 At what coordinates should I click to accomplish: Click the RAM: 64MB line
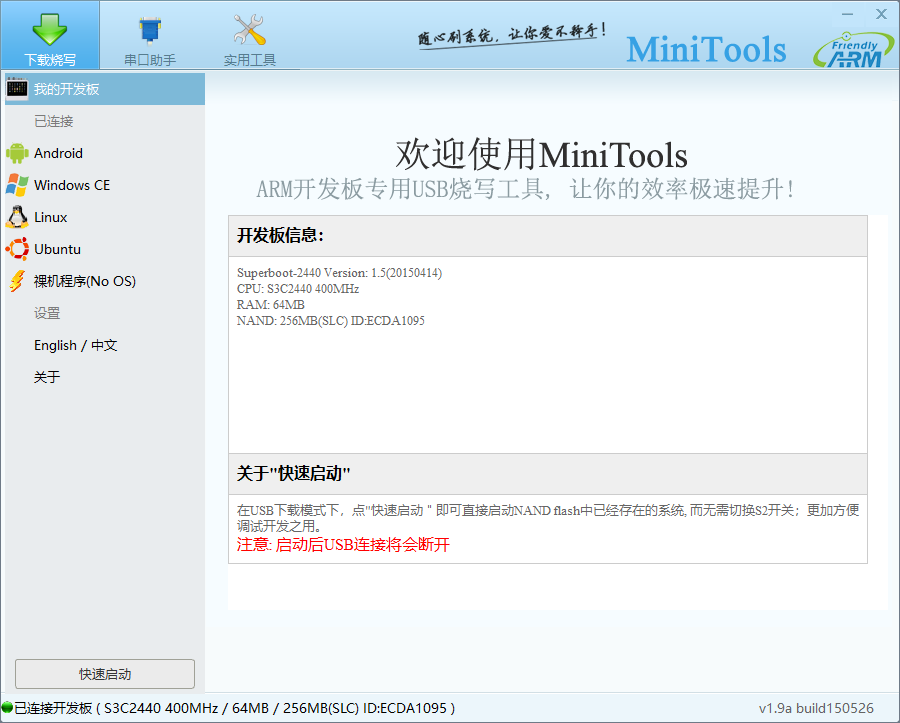[270, 305]
